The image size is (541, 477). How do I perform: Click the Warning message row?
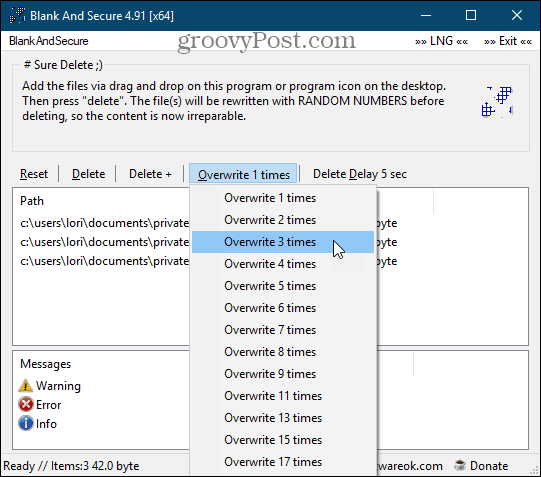pyautogui.click(x=50, y=386)
